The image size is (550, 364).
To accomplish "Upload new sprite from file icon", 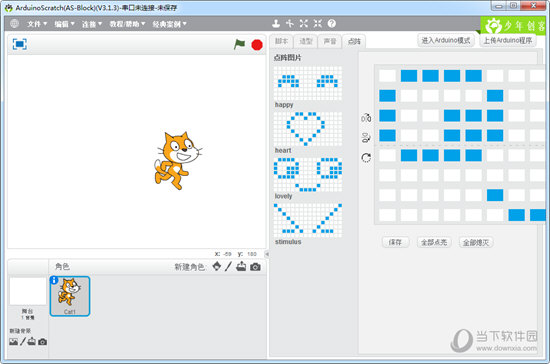I will (x=241, y=267).
